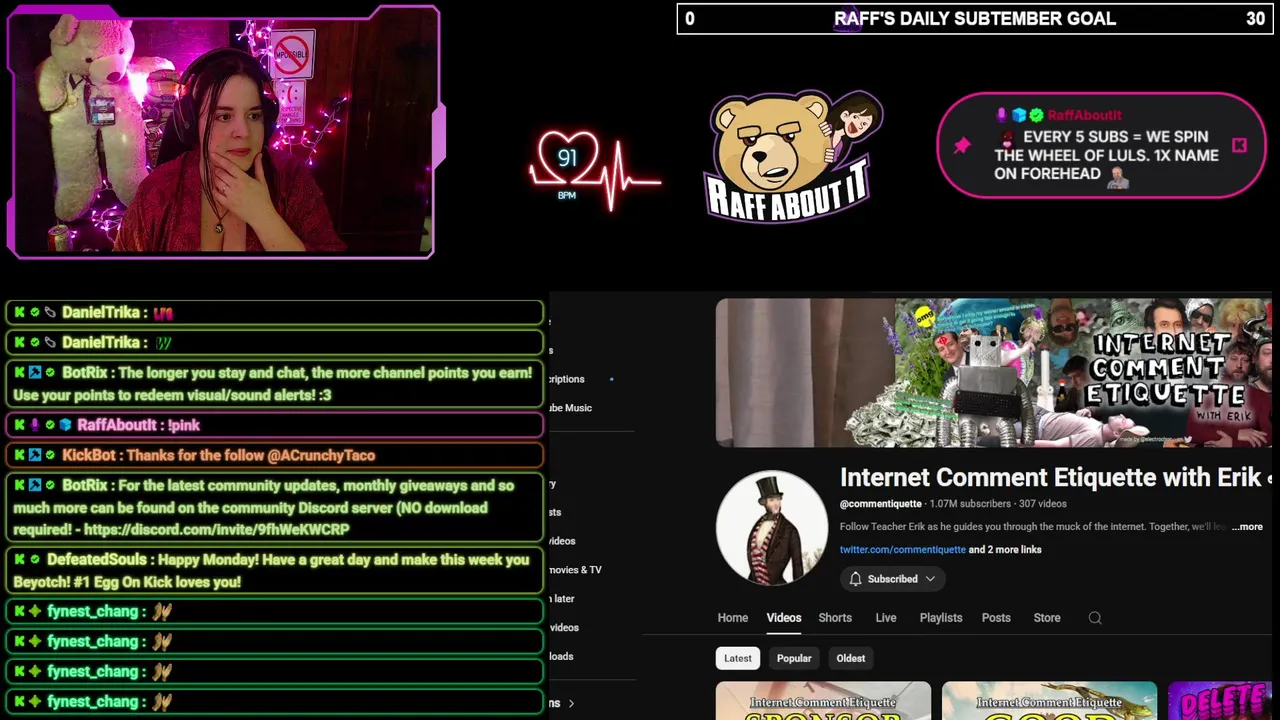
Task: Click the GOOD video thumbnail
Action: tap(1049, 701)
